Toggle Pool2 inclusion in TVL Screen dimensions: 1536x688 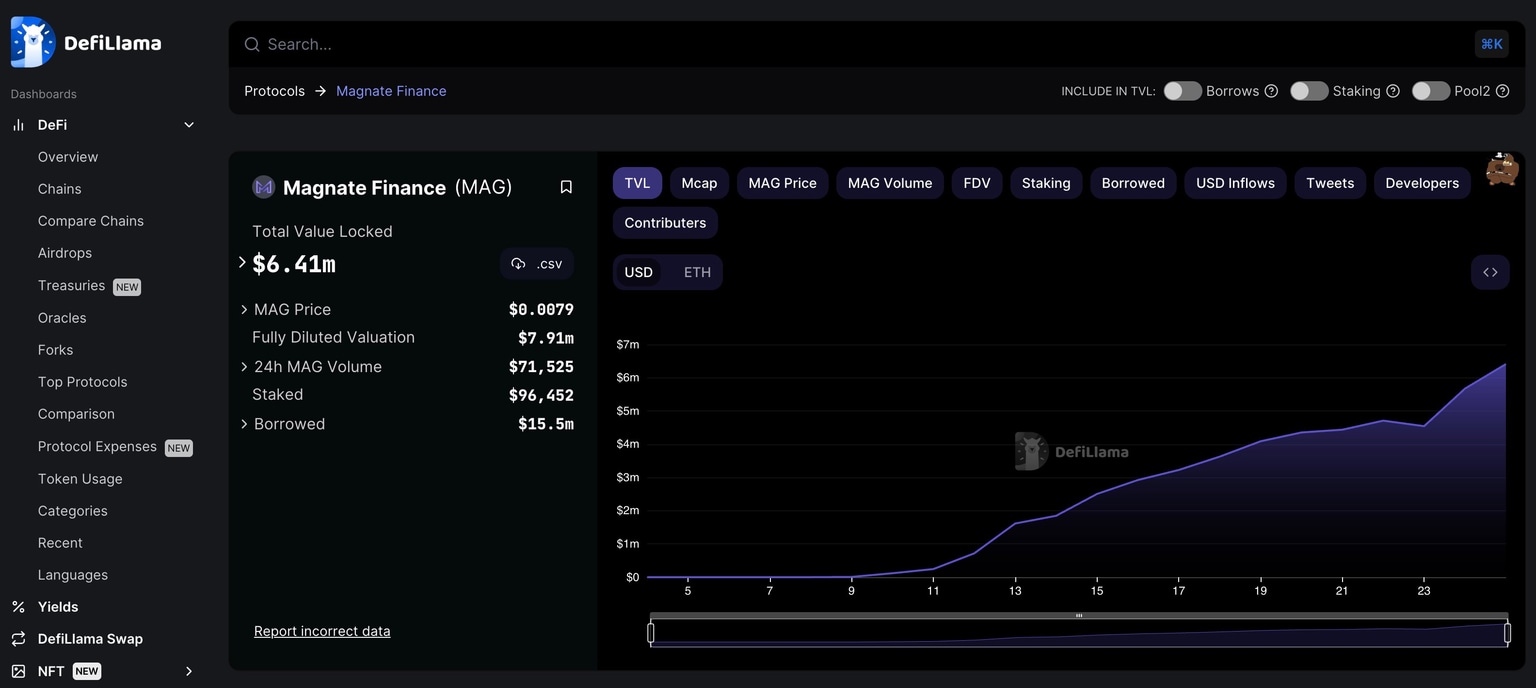tap(1430, 91)
